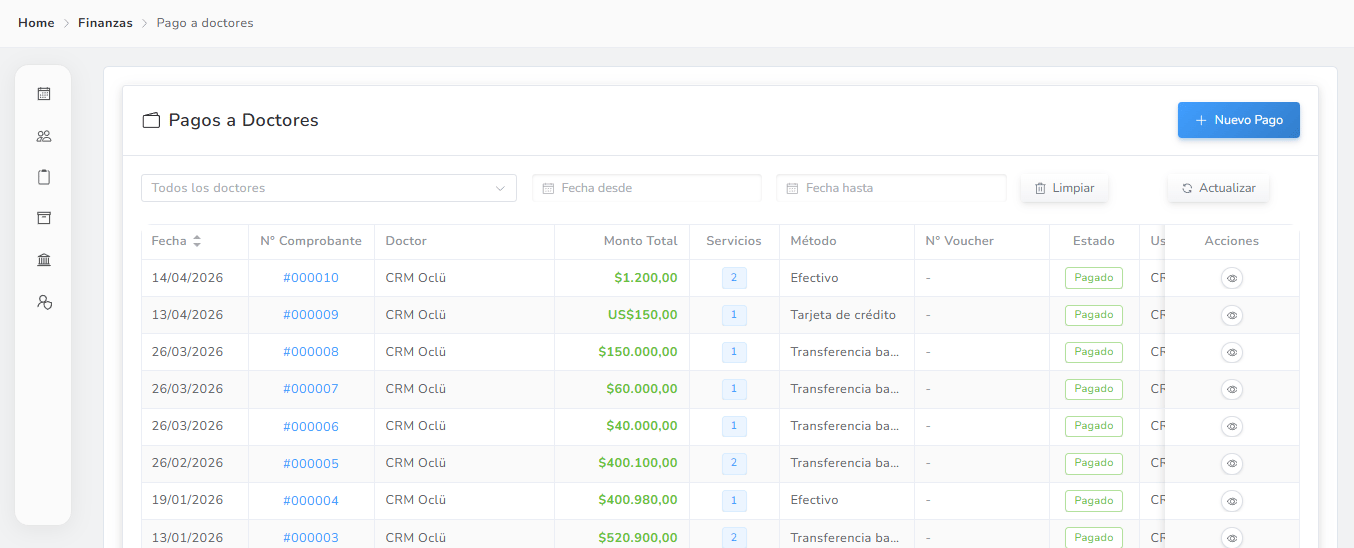This screenshot has width=1354, height=548.
Task: Click the wallet icon beside Pagos a Doctores
Action: [151, 121]
